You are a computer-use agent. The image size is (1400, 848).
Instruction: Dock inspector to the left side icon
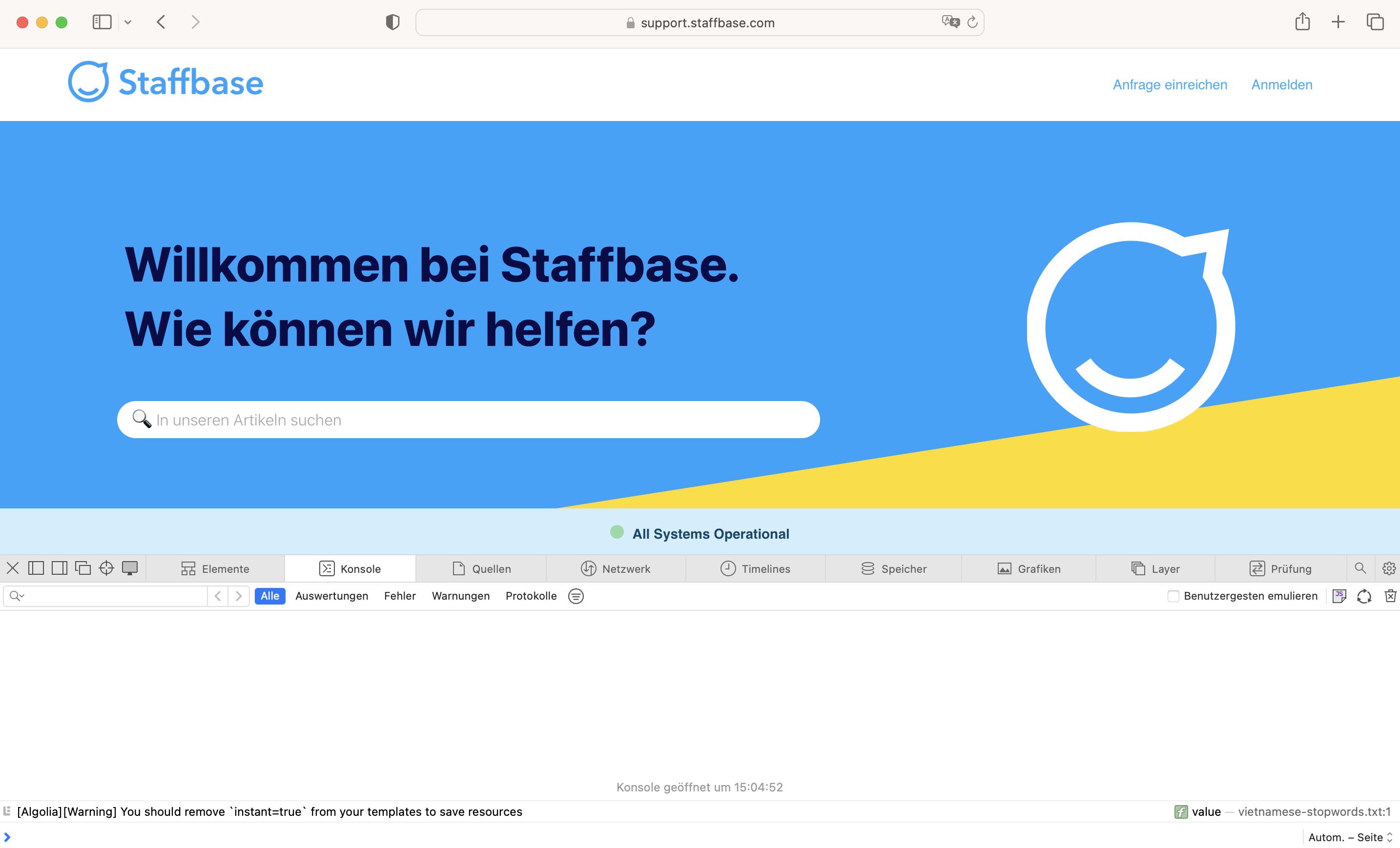(x=36, y=568)
